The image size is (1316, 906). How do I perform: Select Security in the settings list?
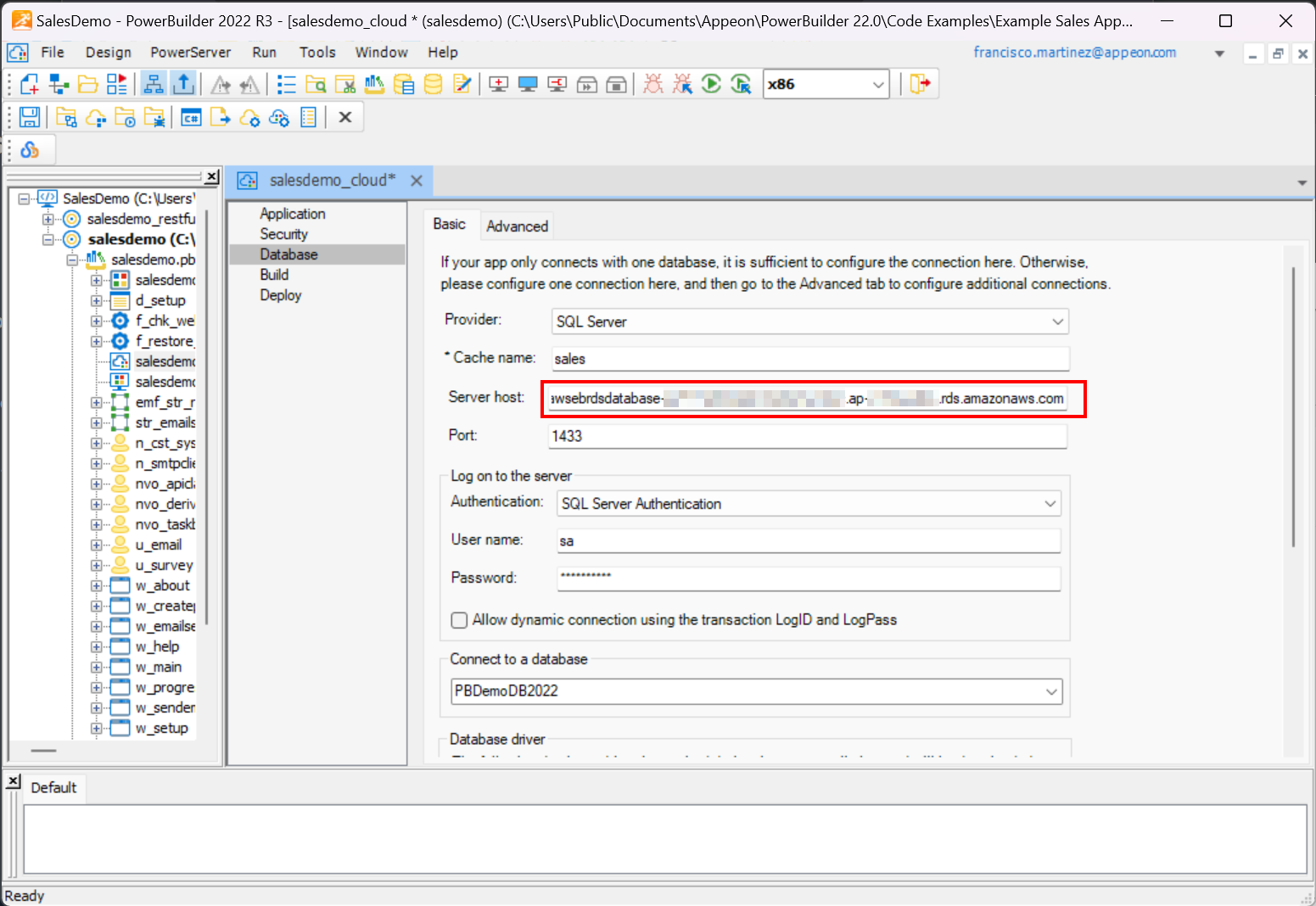tap(283, 234)
